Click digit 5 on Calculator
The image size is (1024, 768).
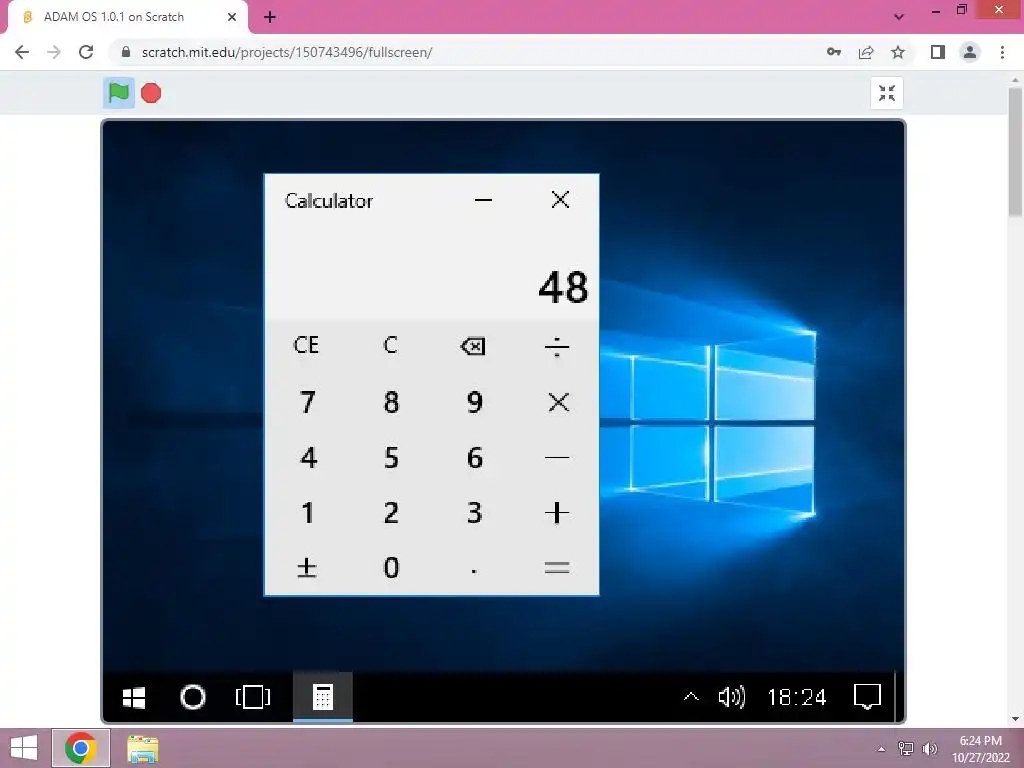[391, 458]
